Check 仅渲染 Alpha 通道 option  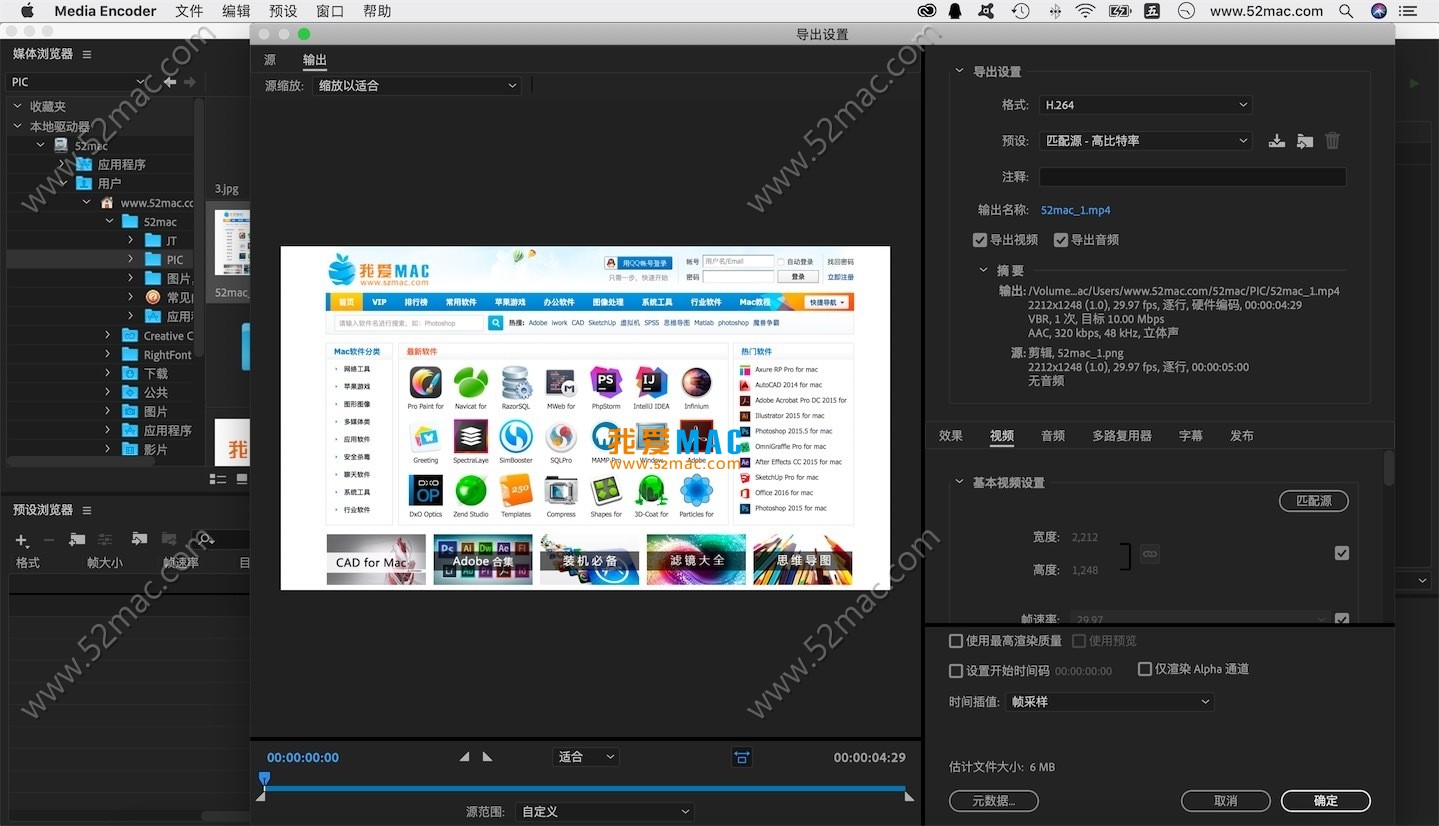click(x=1145, y=669)
